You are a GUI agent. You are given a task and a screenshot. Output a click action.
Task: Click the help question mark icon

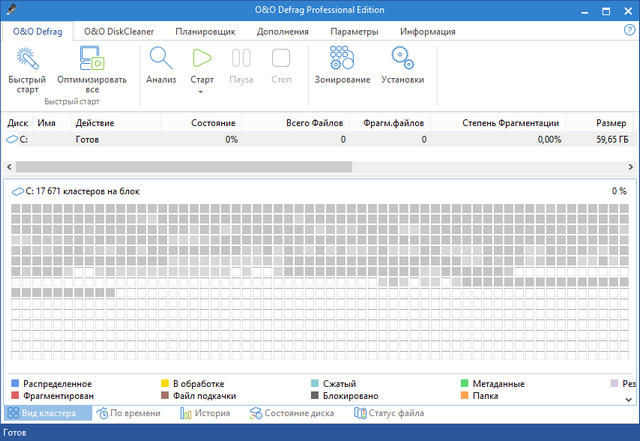pyautogui.click(x=629, y=31)
